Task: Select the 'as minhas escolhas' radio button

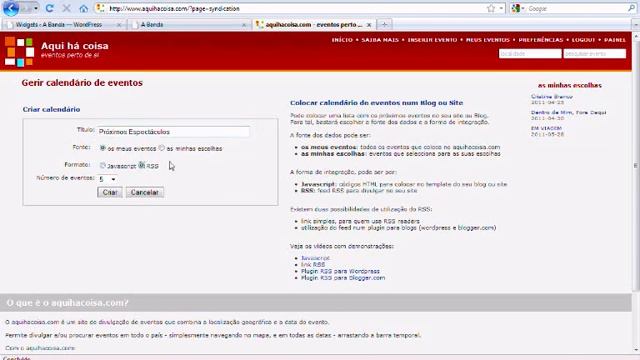Action: click(162, 148)
